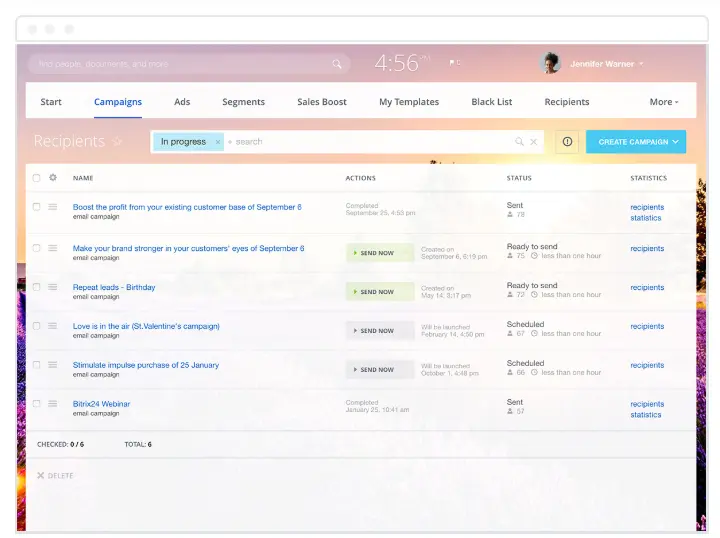720x538 pixels.
Task: Open the row menu for Love is in the air
Action: point(53,326)
